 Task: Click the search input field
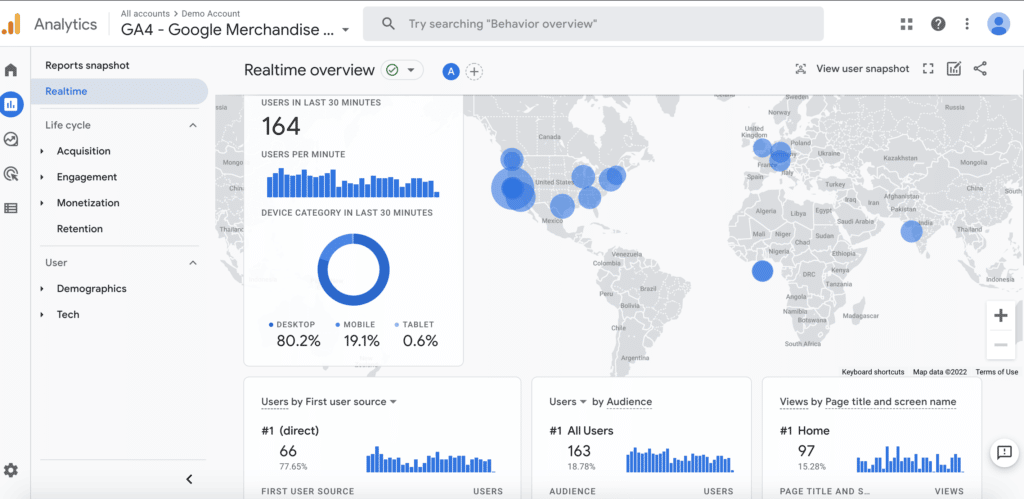600,24
